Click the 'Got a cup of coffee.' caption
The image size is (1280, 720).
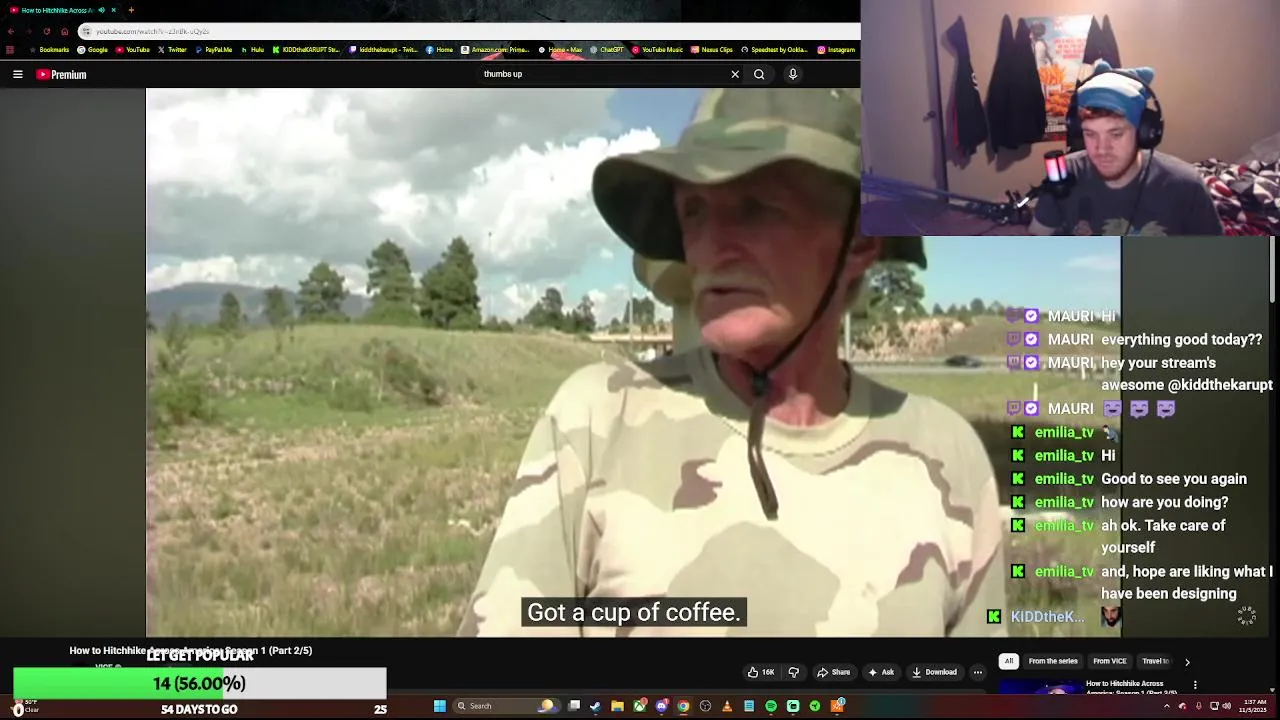pyautogui.click(x=634, y=612)
